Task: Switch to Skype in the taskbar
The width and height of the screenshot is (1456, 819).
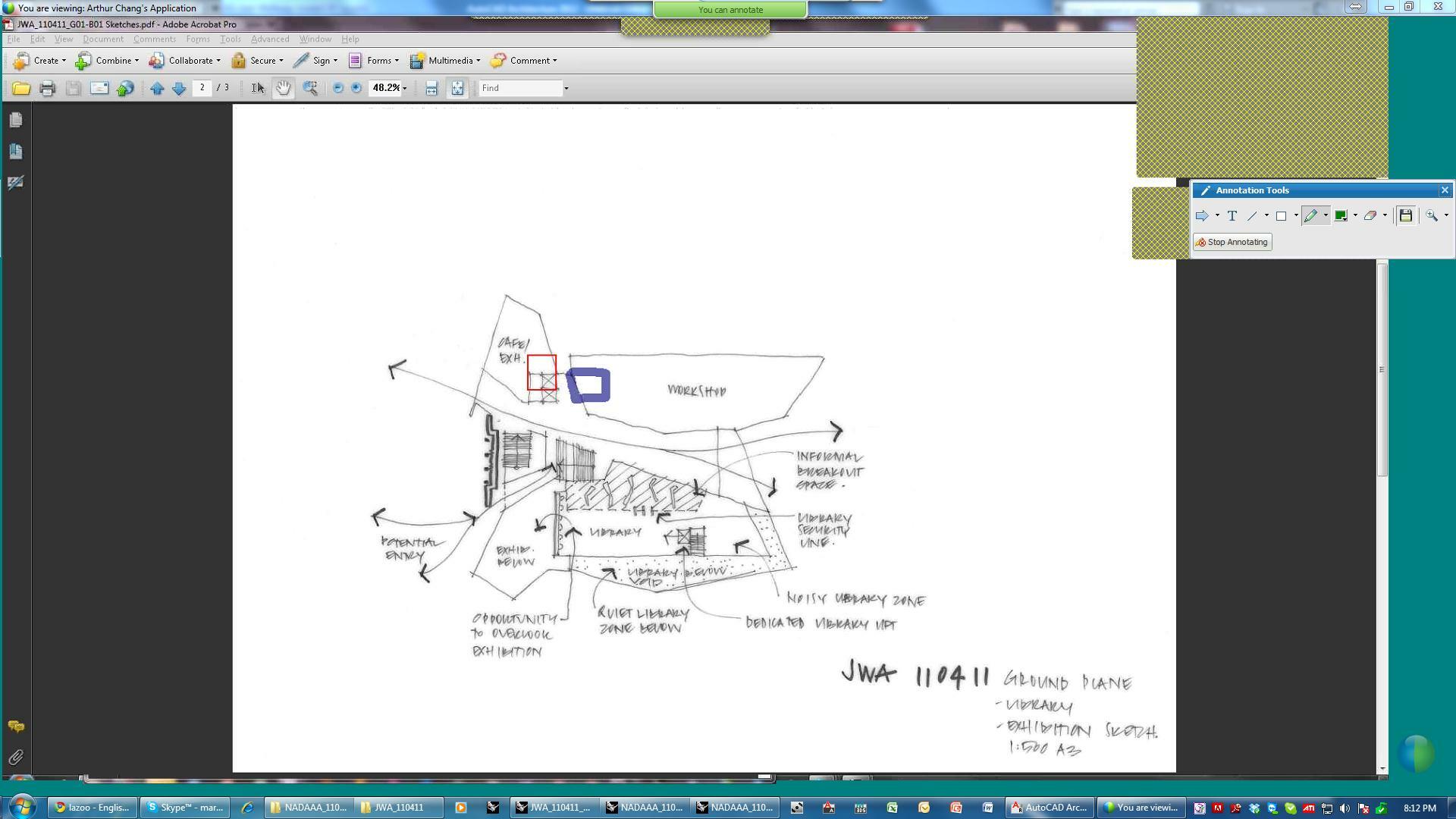Action: pos(186,808)
